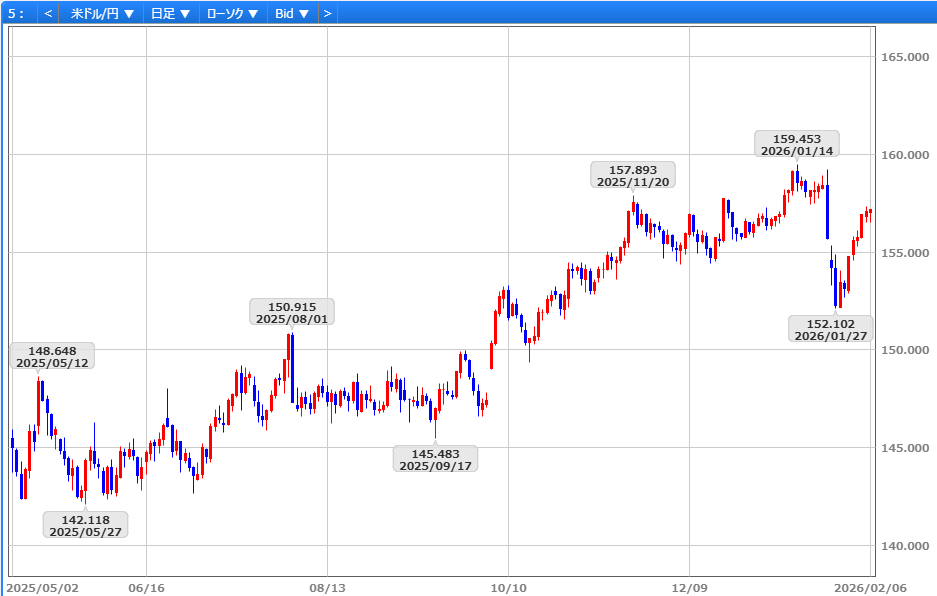Screen dimensions: 937x596
Task: Click the 159.453 high marker from 2026/01/14
Action: tap(797, 144)
